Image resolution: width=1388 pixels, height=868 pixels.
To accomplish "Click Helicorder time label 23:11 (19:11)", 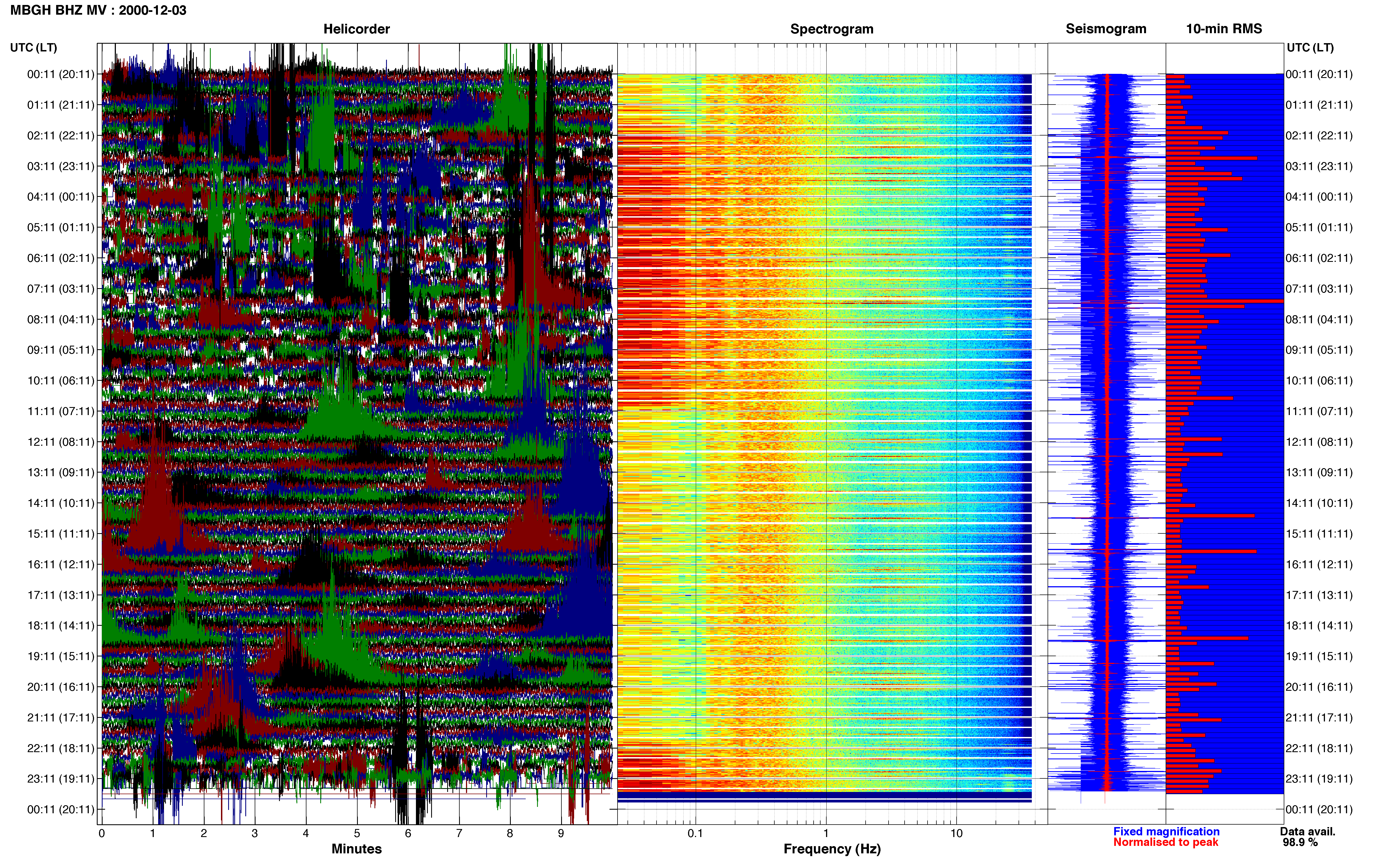I will point(61,779).
